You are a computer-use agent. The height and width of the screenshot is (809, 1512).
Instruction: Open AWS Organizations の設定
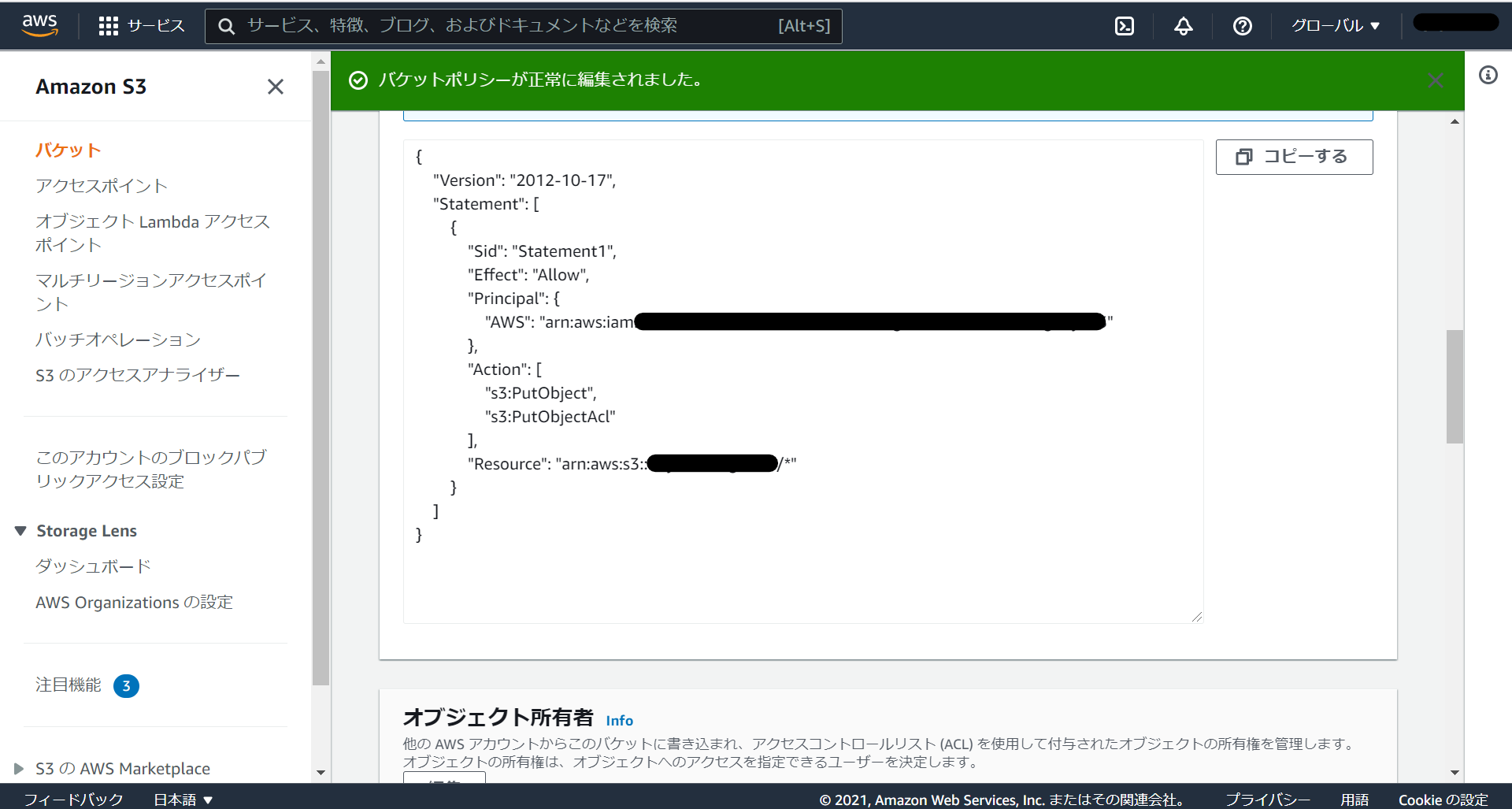pos(134,603)
